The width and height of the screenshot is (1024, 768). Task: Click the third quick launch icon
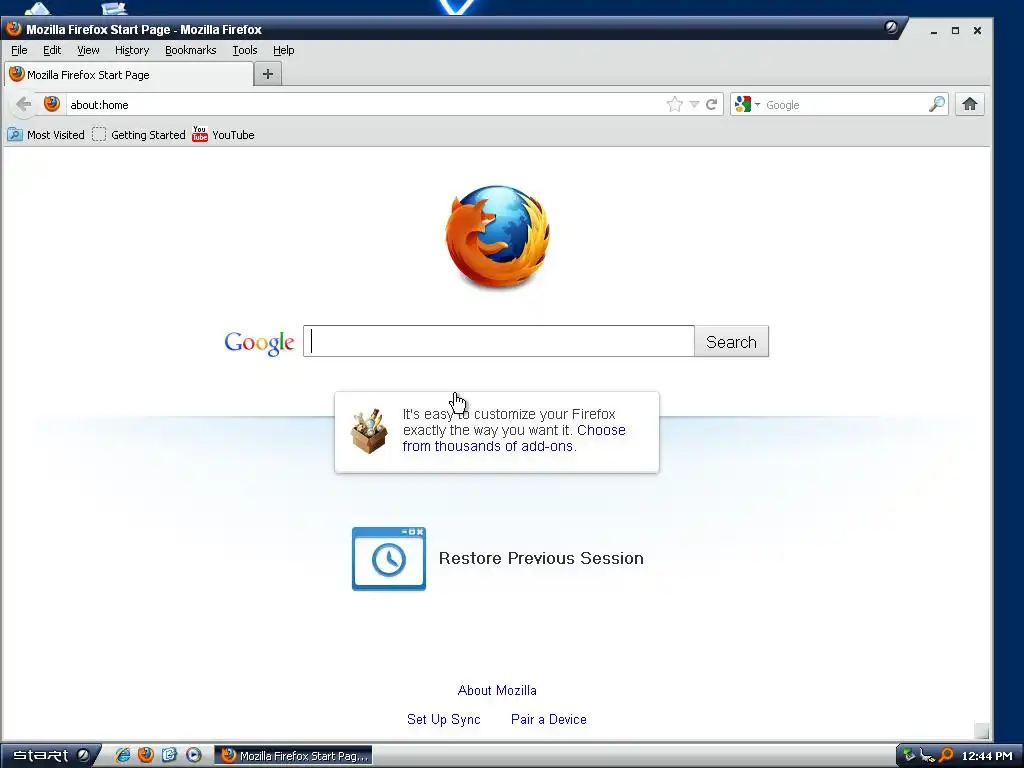(169, 755)
